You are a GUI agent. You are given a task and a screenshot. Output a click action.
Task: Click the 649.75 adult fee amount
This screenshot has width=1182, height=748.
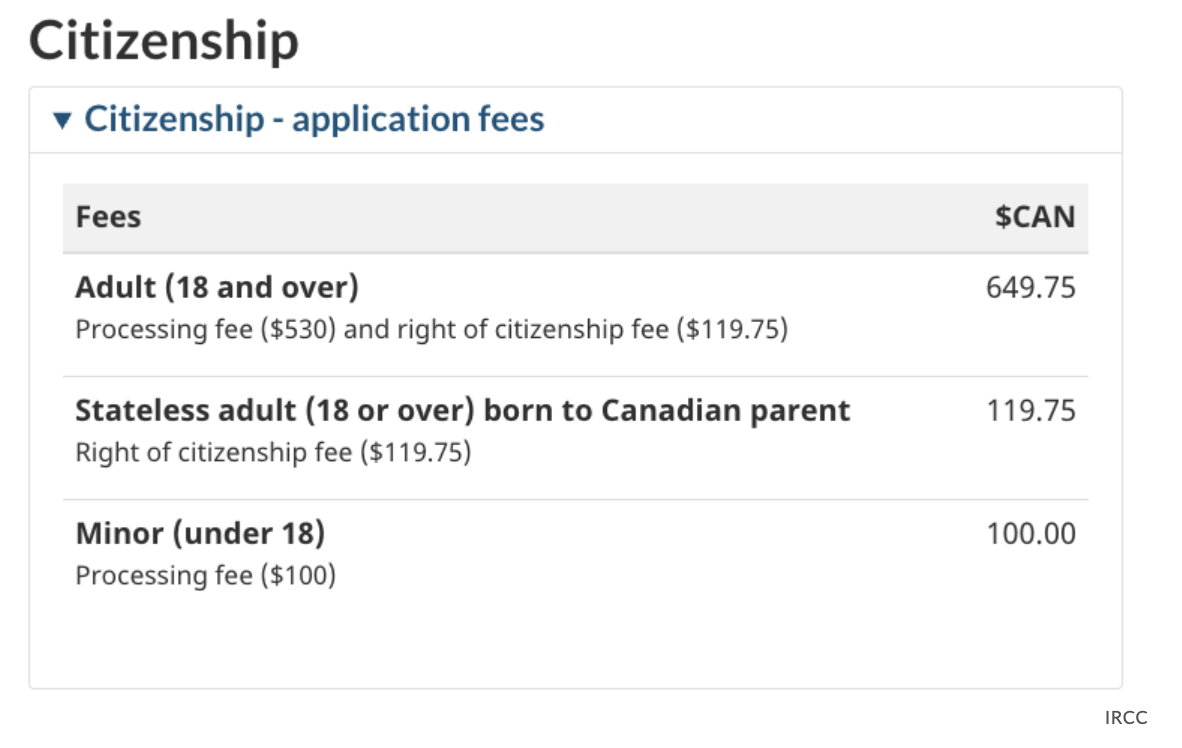coord(1031,288)
